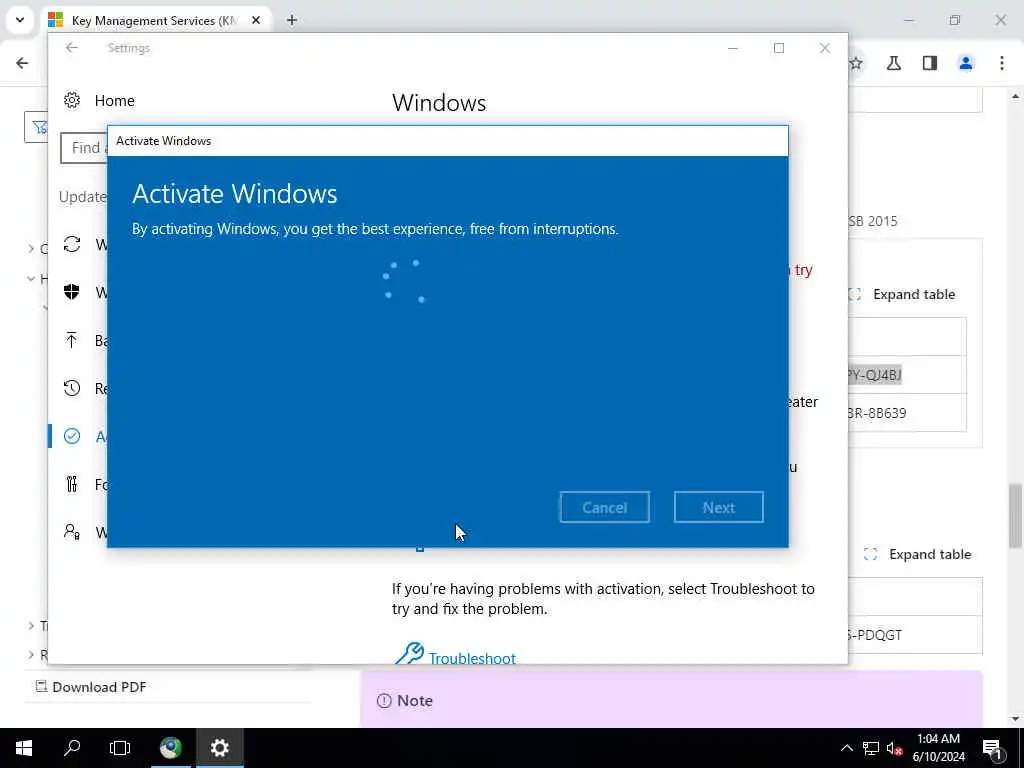Click lower Expand table button

tap(918, 554)
